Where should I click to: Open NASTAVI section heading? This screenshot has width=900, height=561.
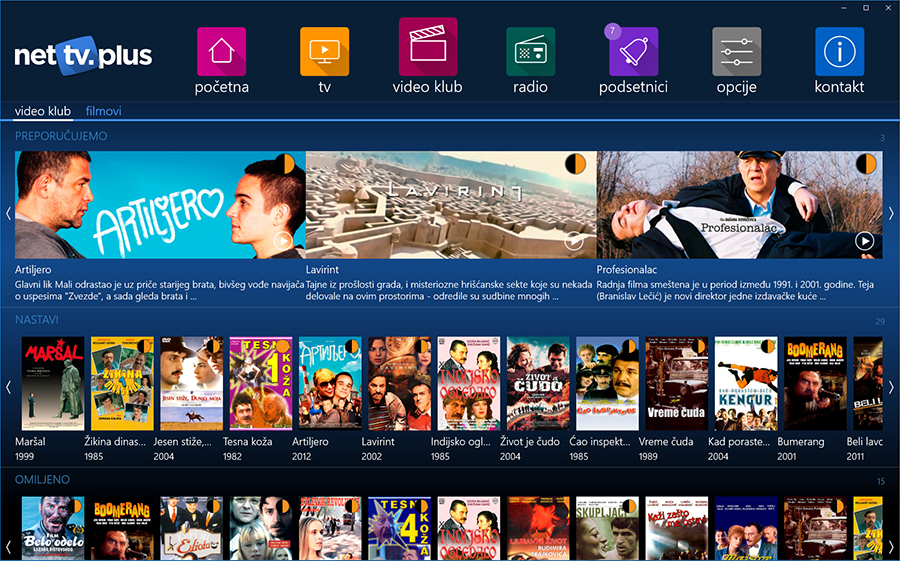pos(37,320)
